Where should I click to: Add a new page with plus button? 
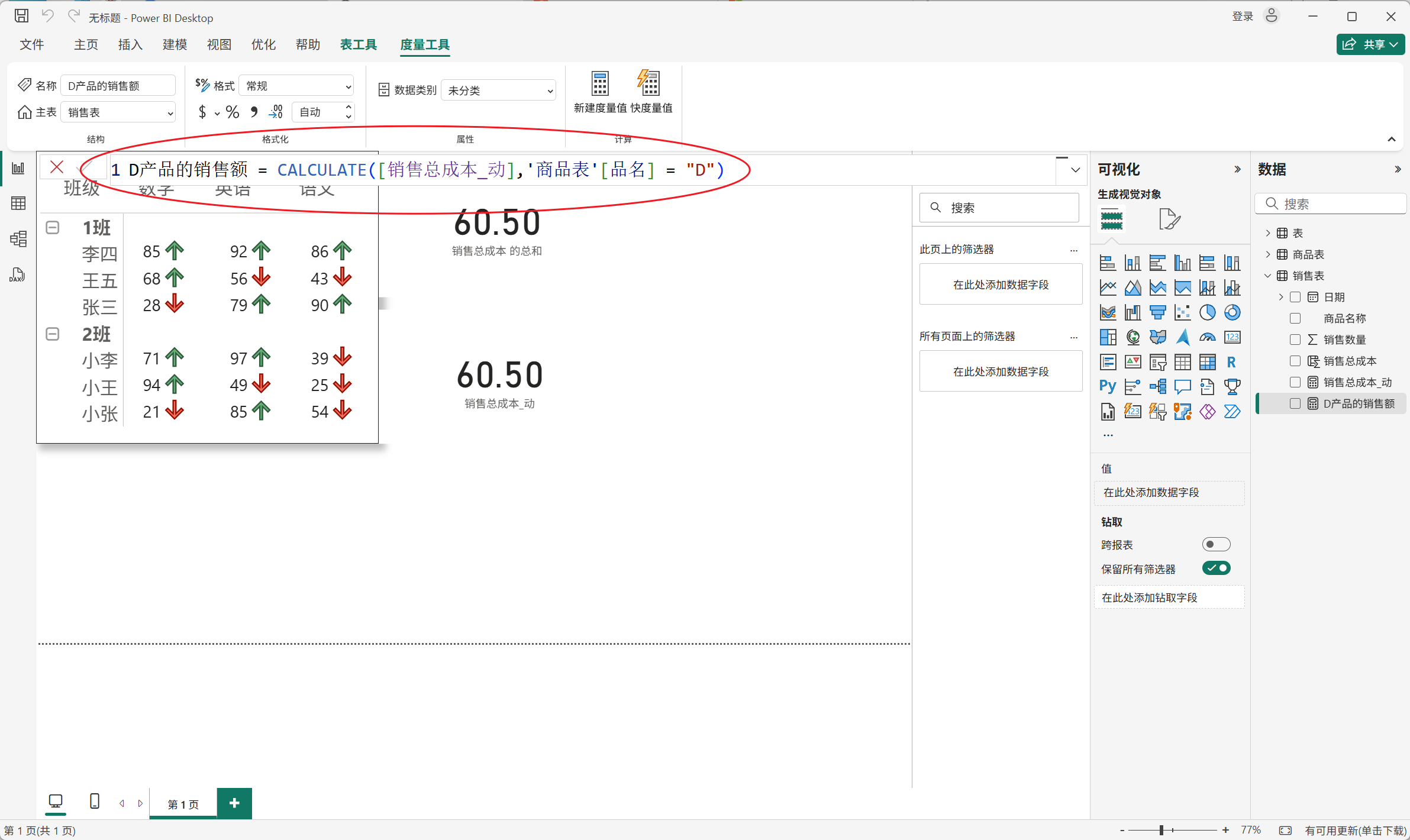click(x=234, y=803)
